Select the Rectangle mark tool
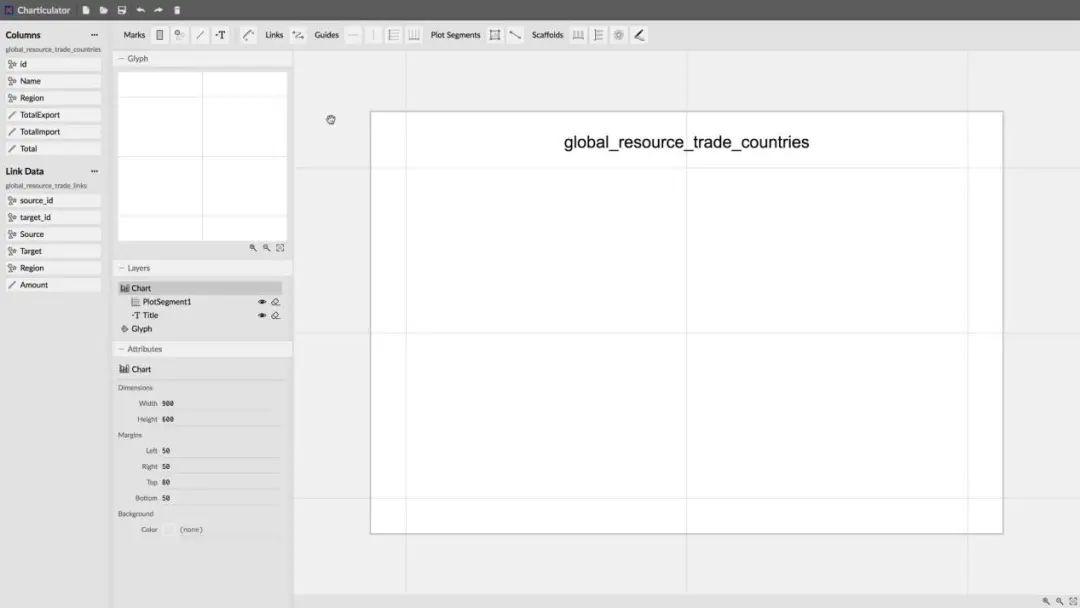 (x=160, y=35)
